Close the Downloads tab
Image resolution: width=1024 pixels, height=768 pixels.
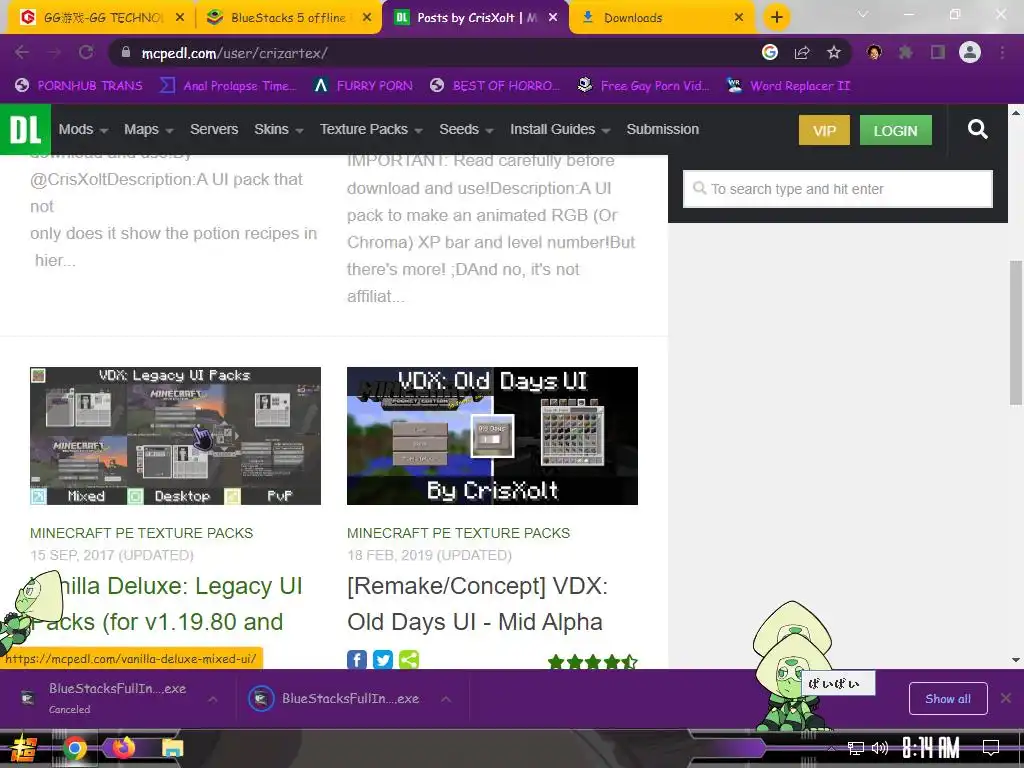tap(739, 18)
